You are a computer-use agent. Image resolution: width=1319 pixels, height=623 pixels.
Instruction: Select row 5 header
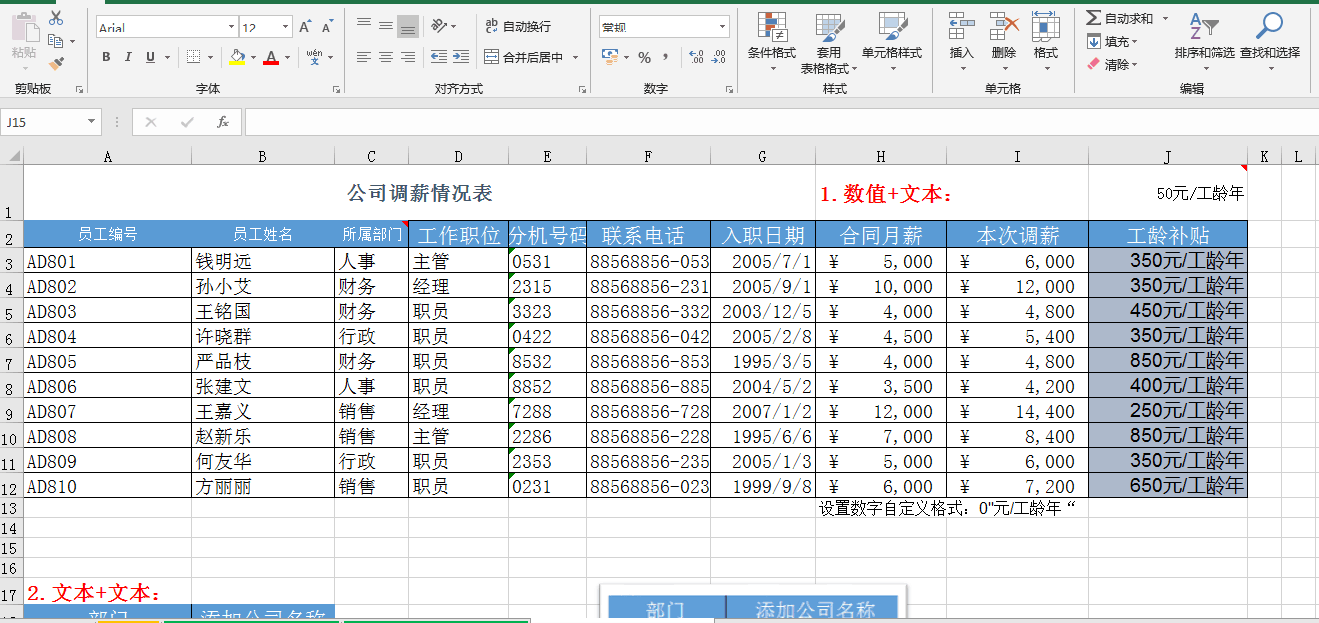11,311
